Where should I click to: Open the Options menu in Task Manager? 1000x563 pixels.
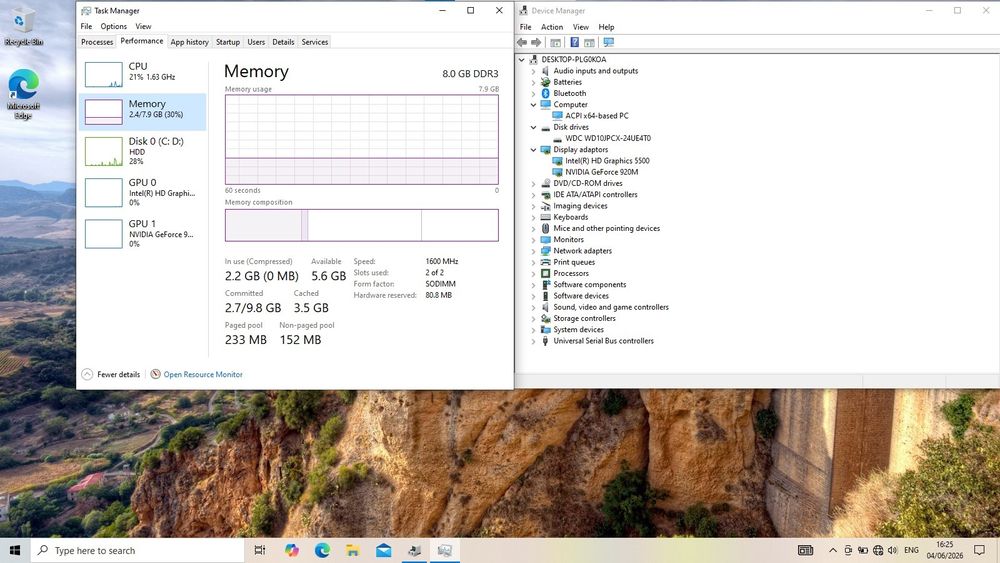pos(114,26)
